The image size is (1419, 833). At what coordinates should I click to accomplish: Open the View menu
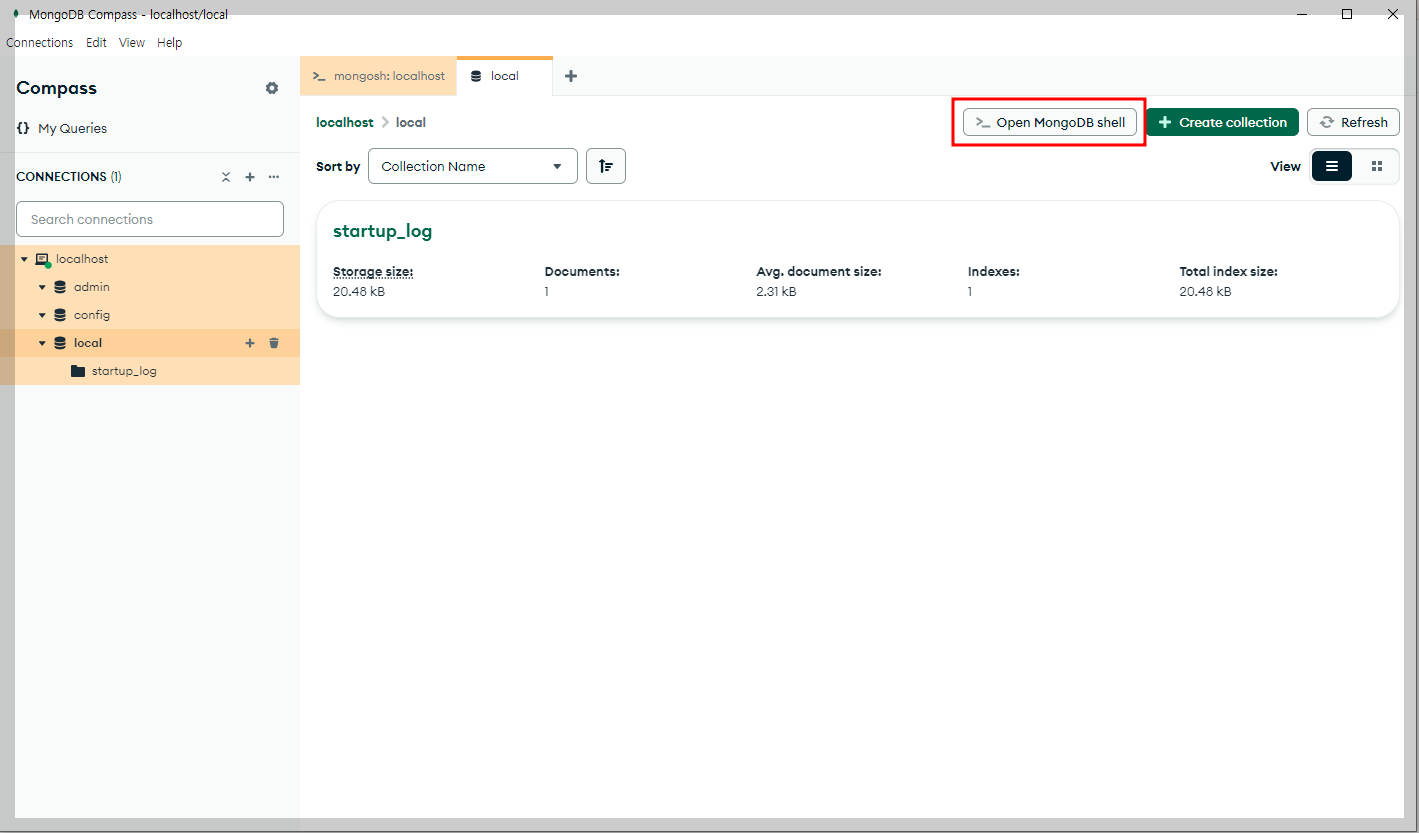coord(132,43)
